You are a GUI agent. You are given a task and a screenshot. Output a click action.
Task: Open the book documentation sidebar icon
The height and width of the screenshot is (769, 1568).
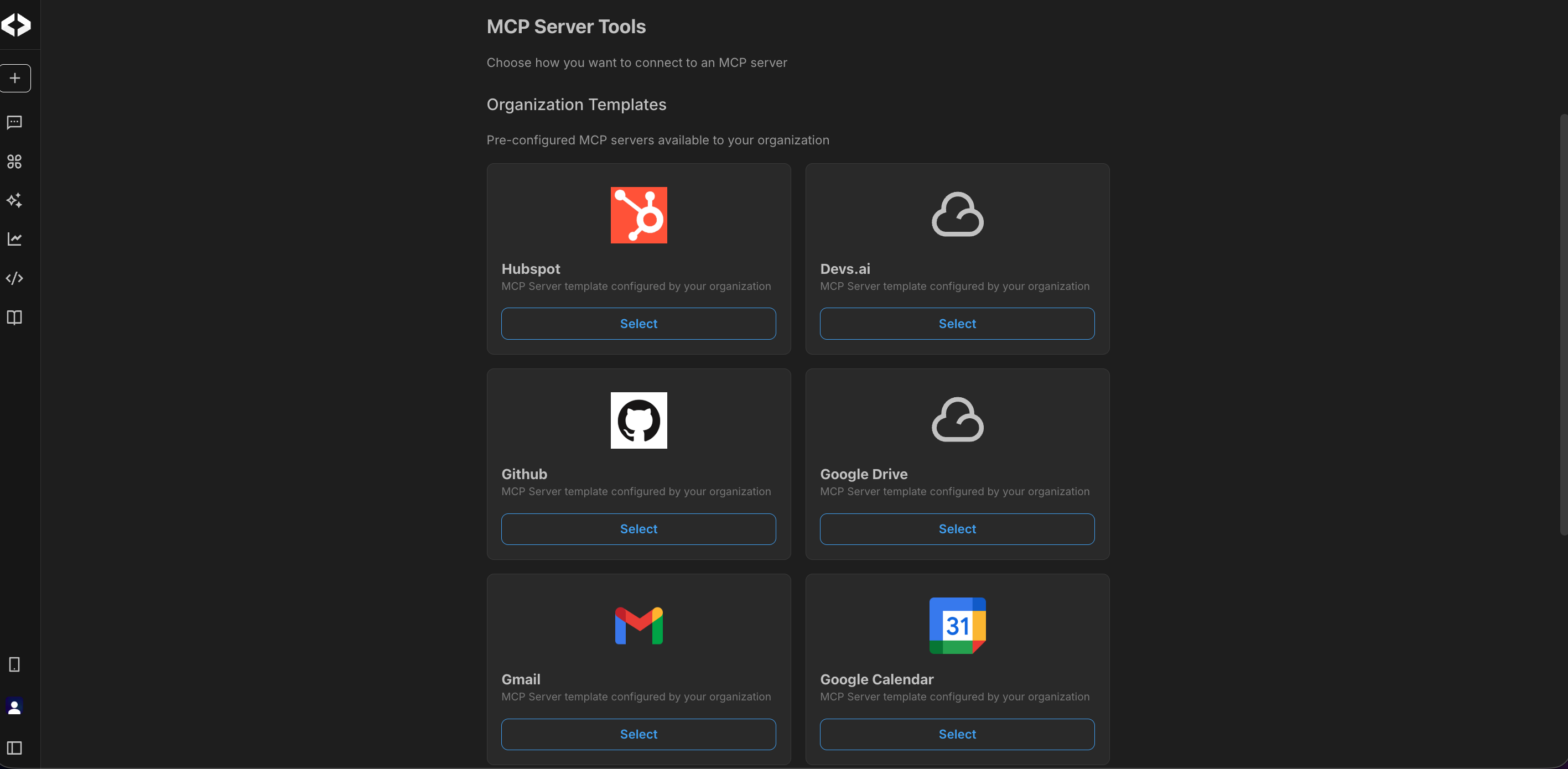click(x=14, y=317)
